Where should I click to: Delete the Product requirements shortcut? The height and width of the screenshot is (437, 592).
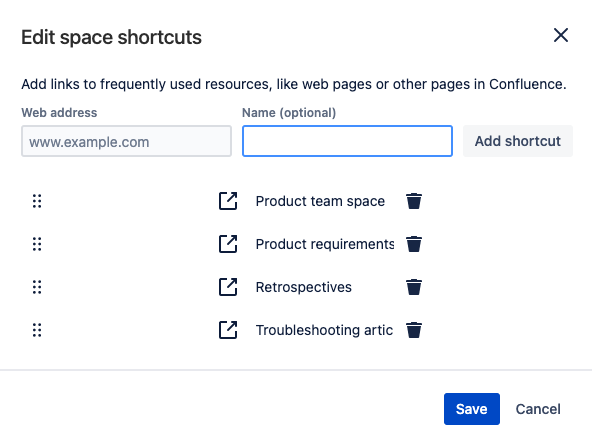point(414,244)
